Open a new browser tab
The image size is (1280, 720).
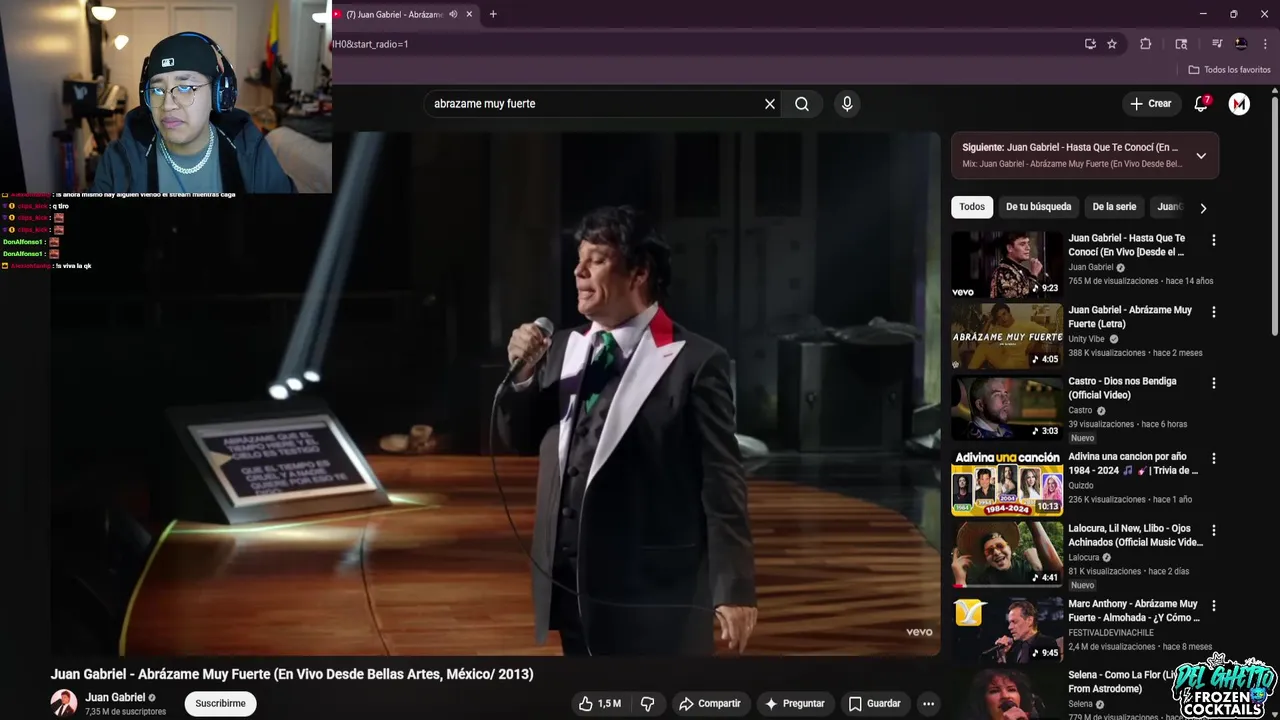click(493, 14)
